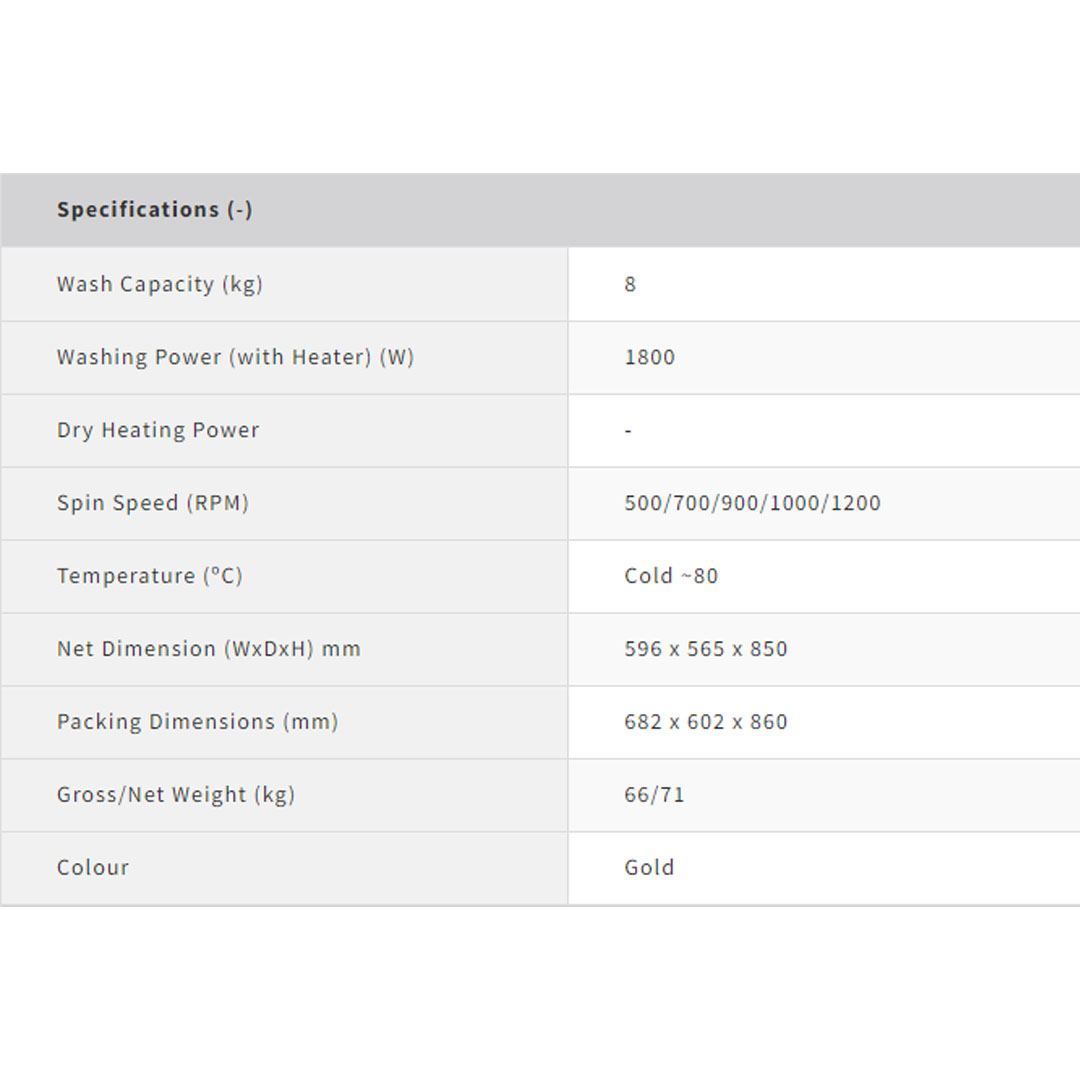Screen dimensions: 1080x1080
Task: Click the Spin Speed (RPM) label
Action: pyautogui.click(x=153, y=503)
